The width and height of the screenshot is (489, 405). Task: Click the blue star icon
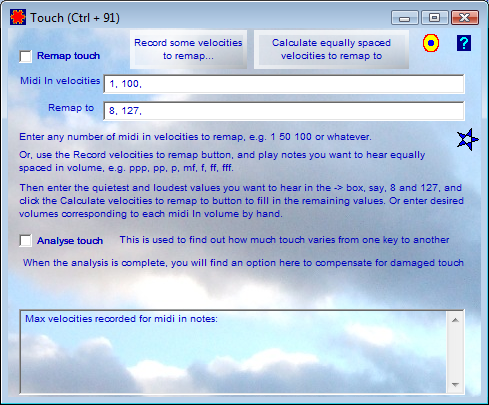[467, 139]
